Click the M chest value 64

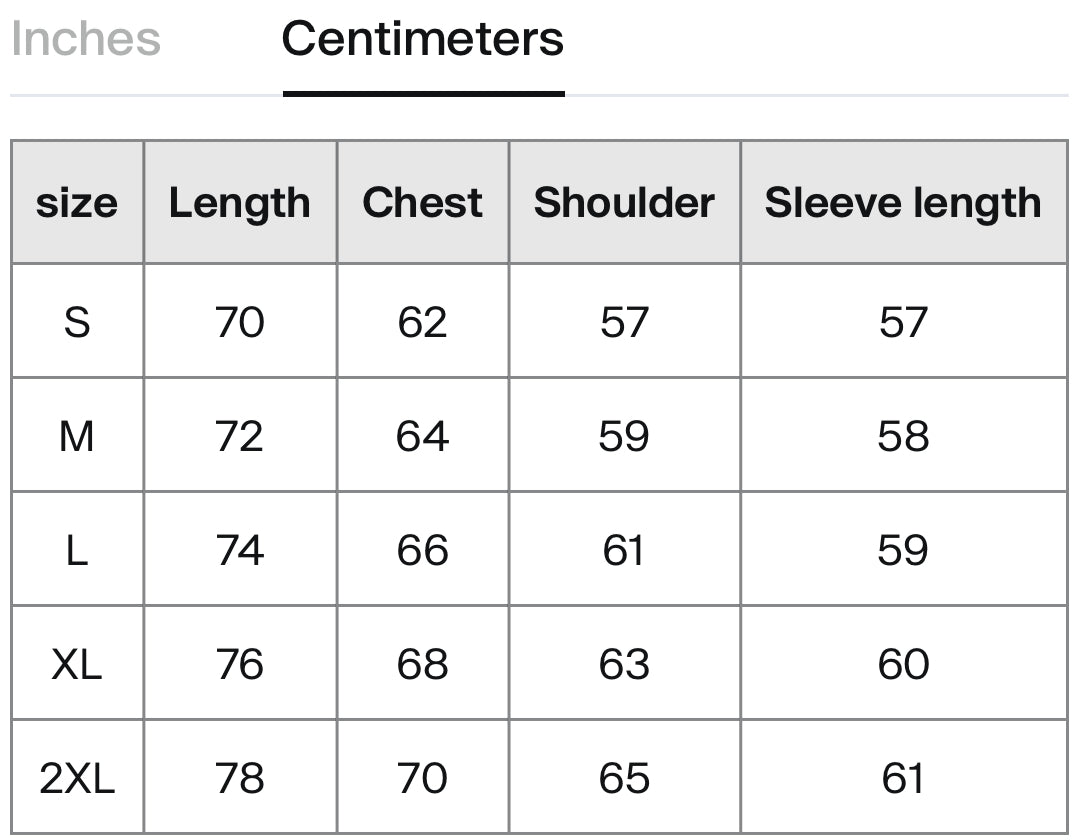[423, 436]
